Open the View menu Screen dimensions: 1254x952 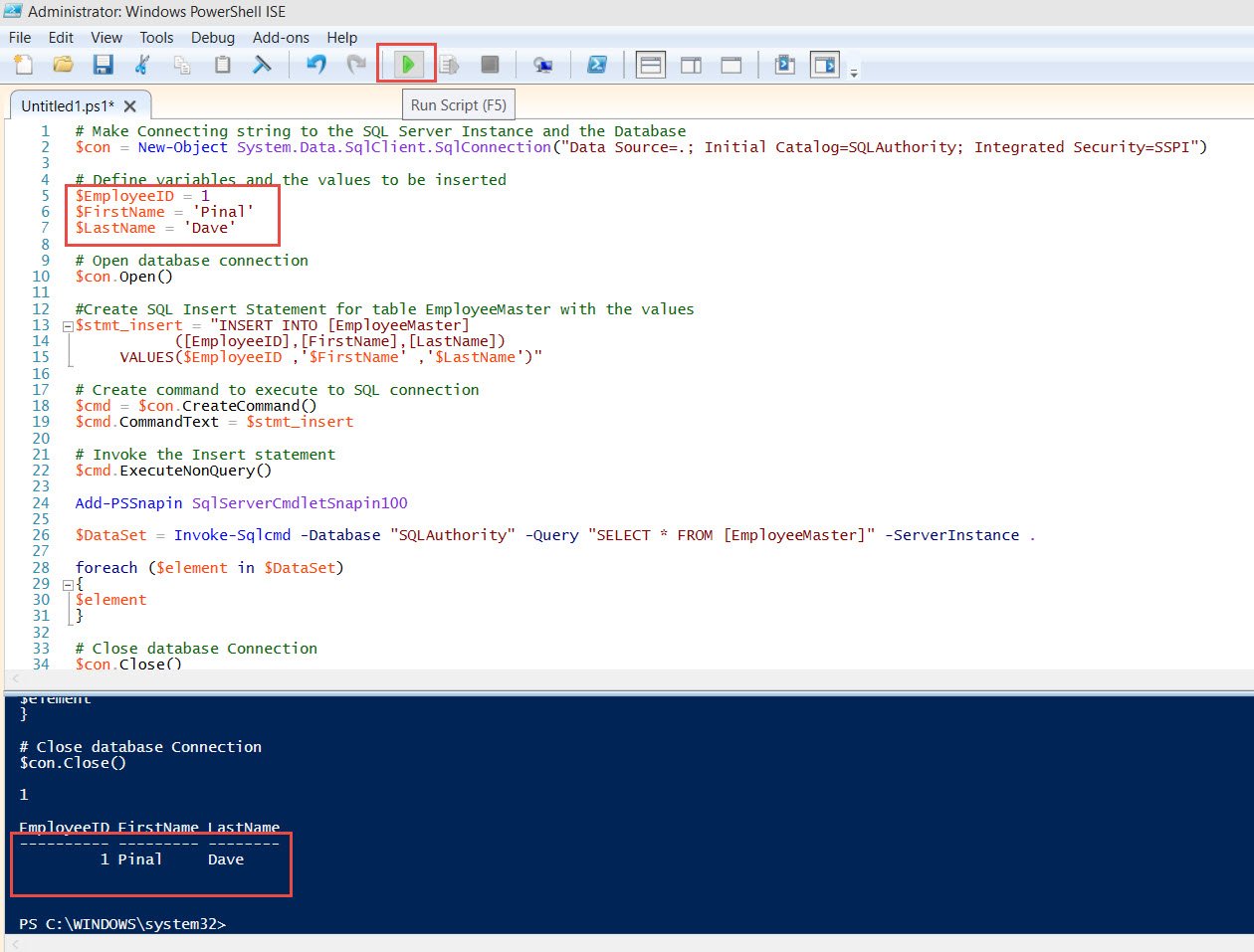click(x=106, y=37)
